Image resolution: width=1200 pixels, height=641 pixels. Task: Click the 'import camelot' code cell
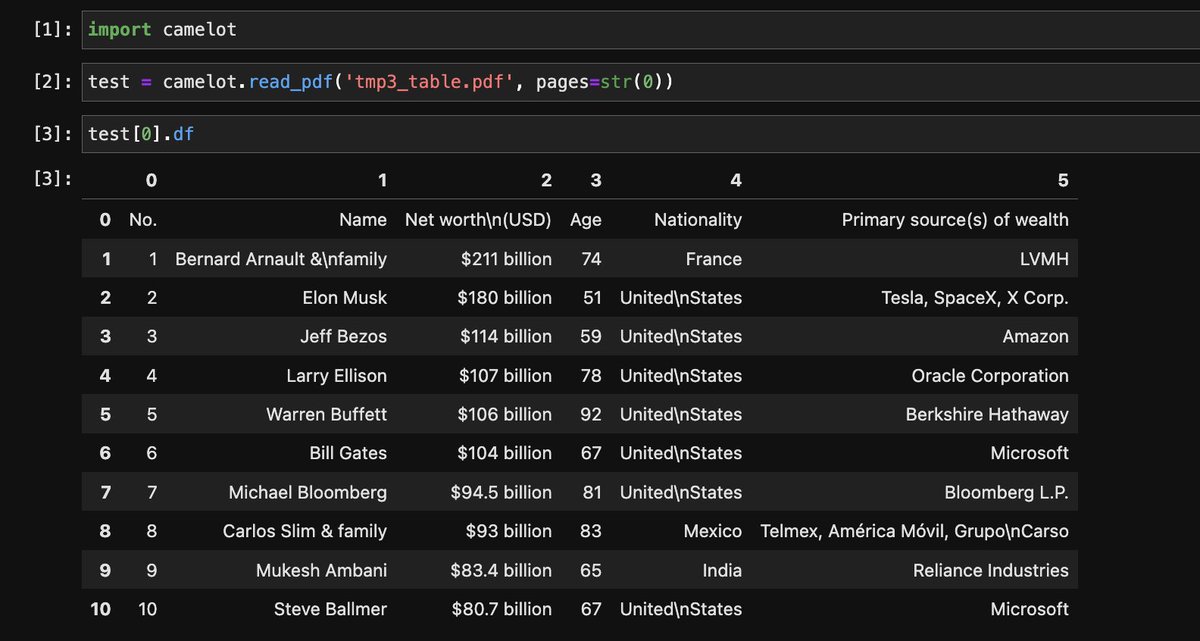[x=640, y=30]
